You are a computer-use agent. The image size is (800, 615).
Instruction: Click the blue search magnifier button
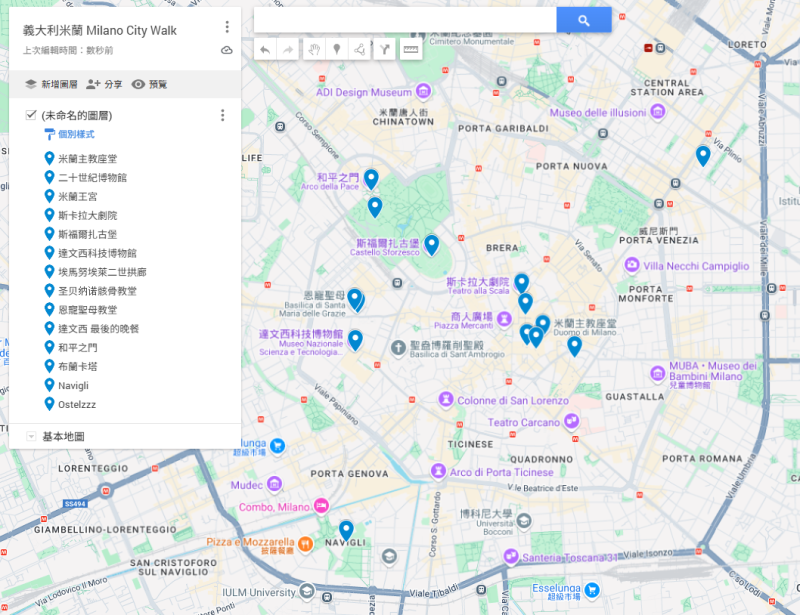point(583,20)
